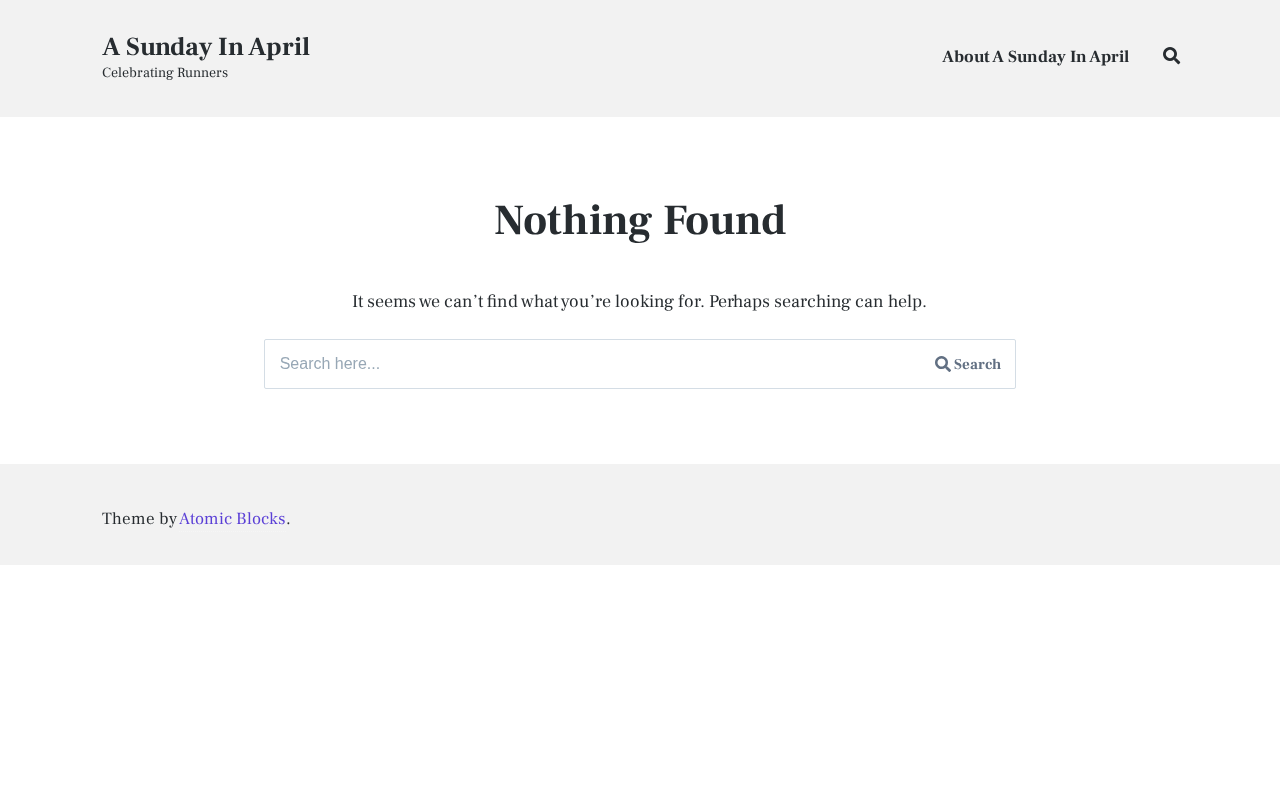Click the "Celebrating Runners" tagline
1280x800 pixels.
[x=165, y=73]
